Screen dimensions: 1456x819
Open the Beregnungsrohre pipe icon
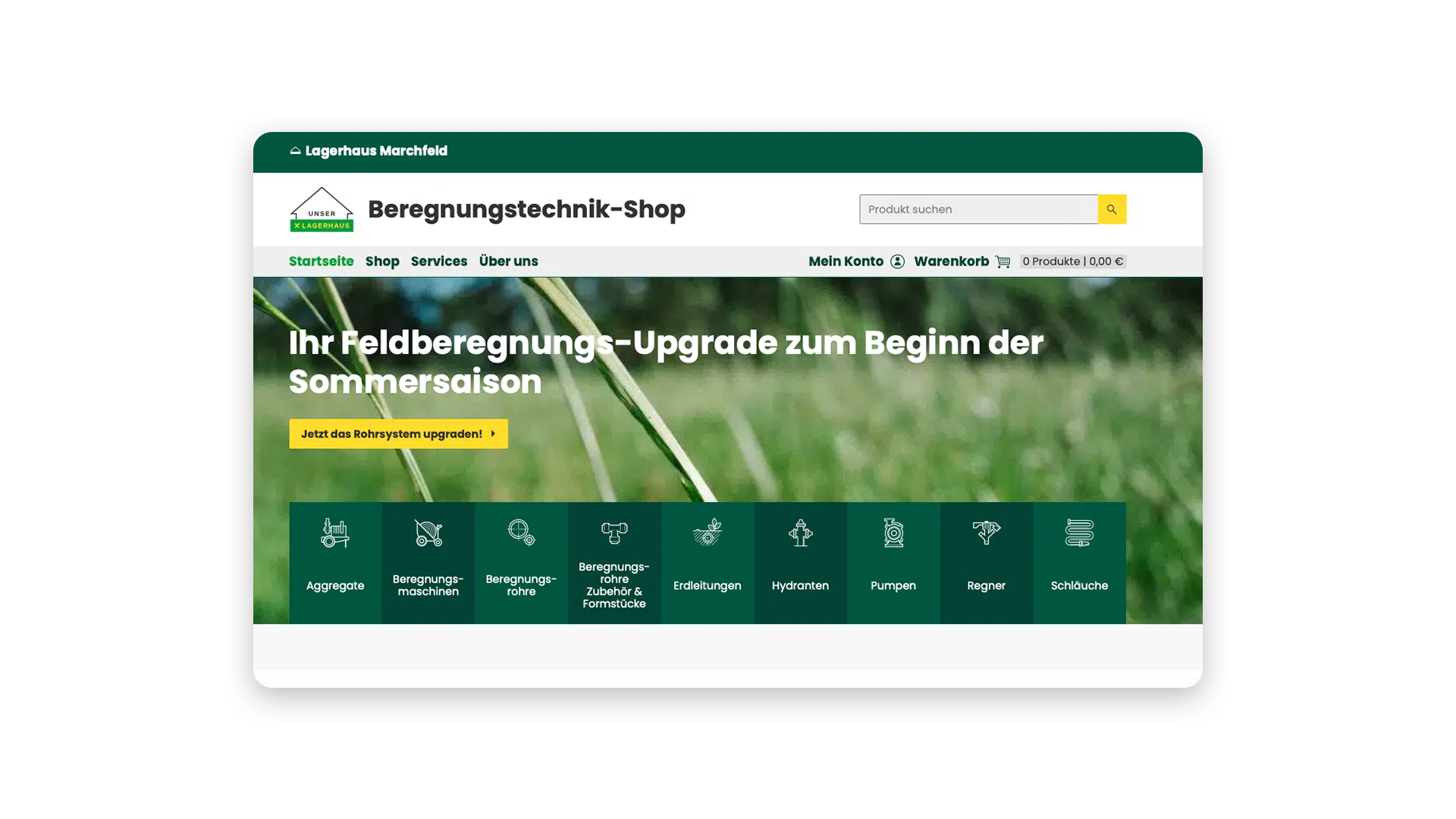[x=521, y=532]
